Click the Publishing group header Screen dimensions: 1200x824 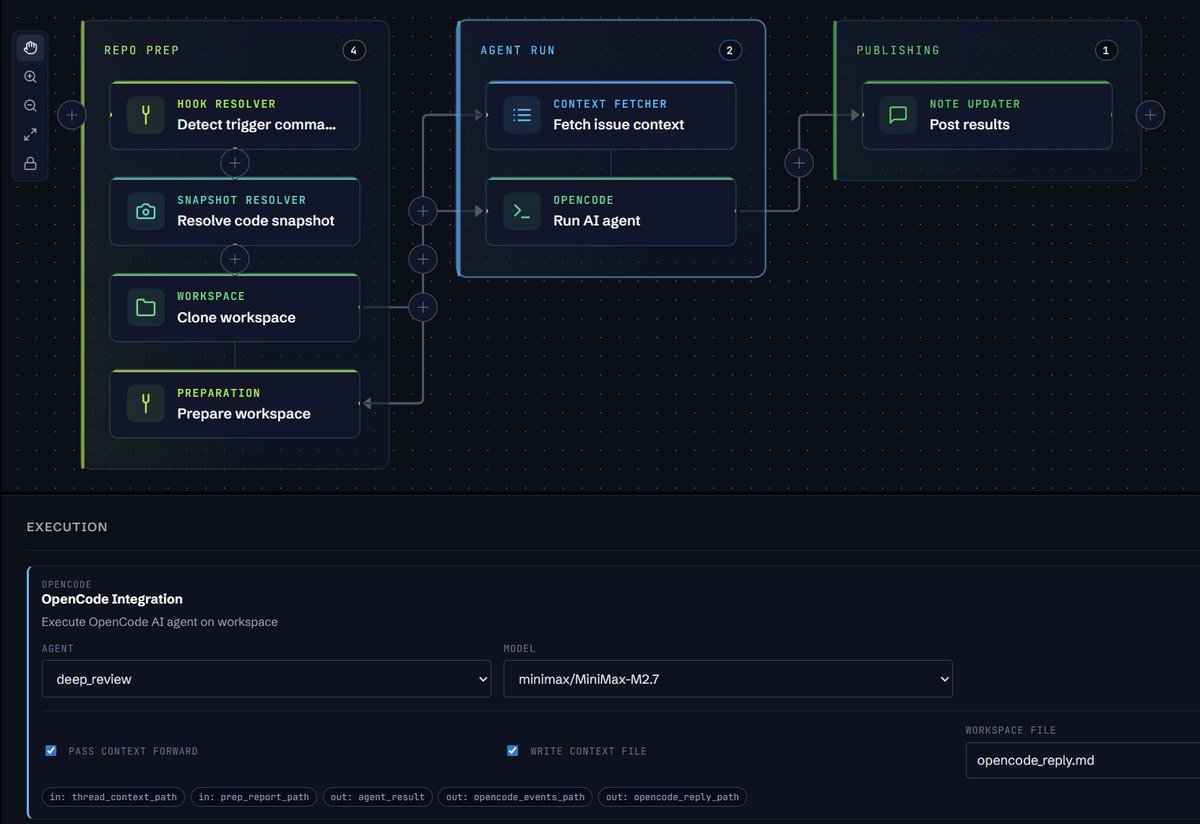(x=898, y=50)
